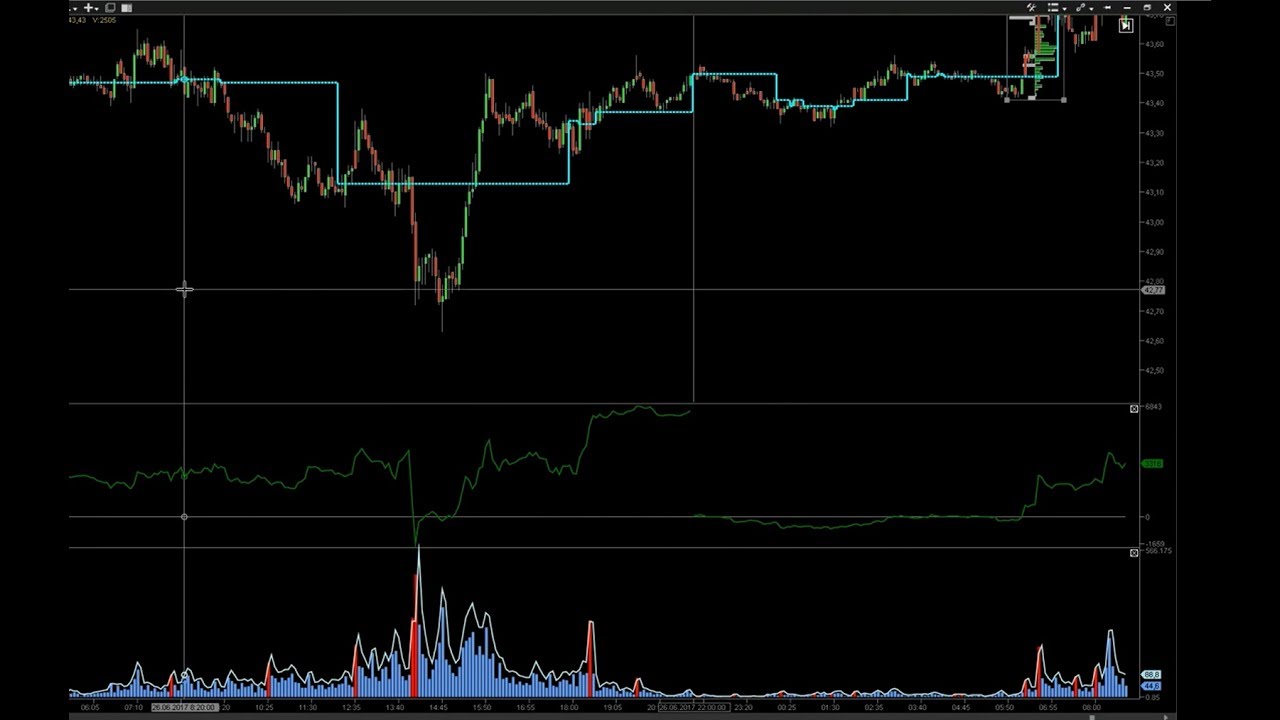Open the chain link dropdown in top-right toolbar
Image resolution: width=1280 pixels, height=720 pixels.
(1083, 8)
